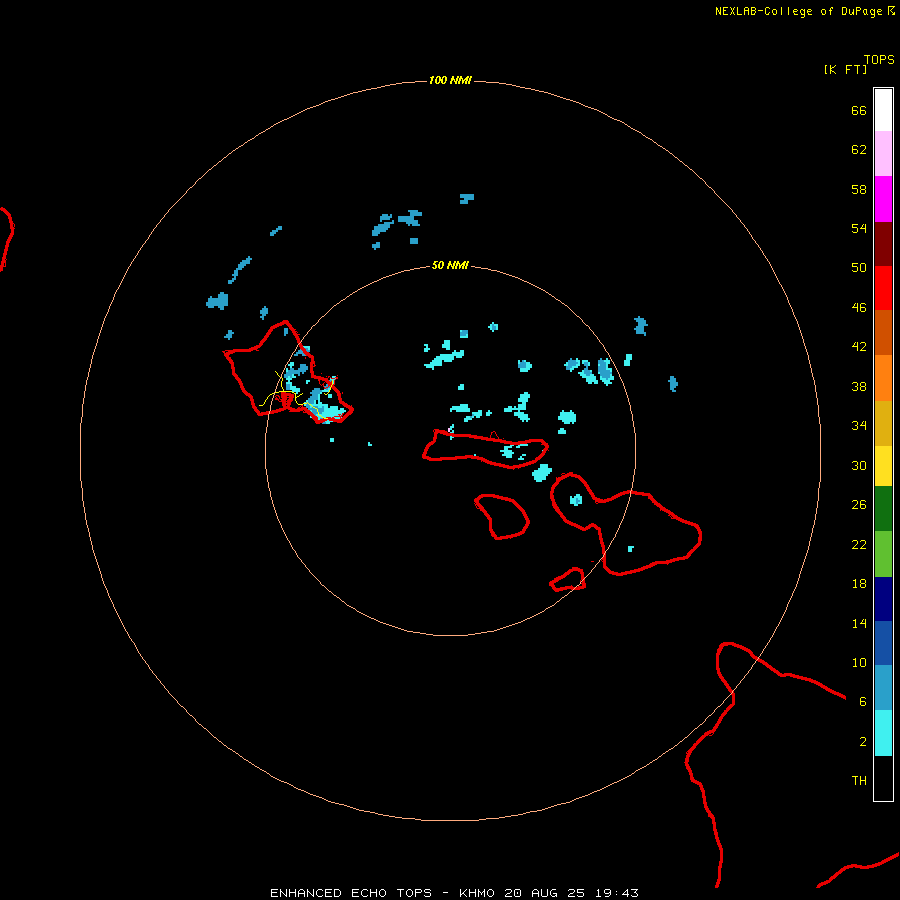Click the medium blue 18 kft legend swatch

[883, 643]
